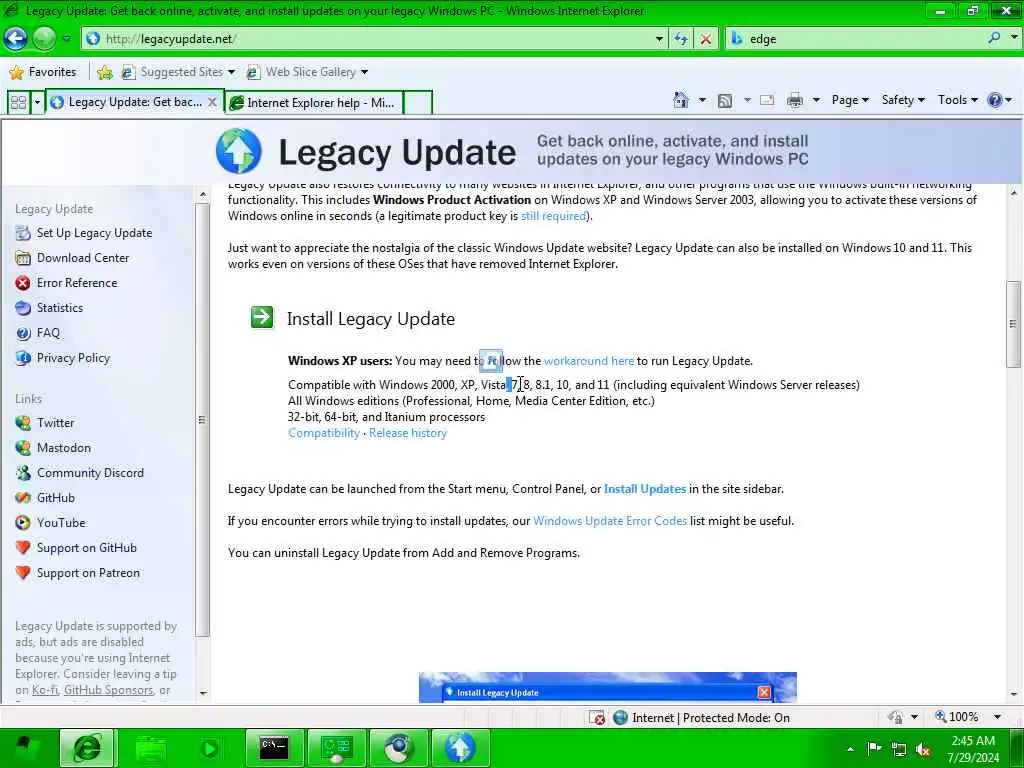Open the FAQ sidebar link
Screen dimensions: 1024x768
click(x=48, y=332)
